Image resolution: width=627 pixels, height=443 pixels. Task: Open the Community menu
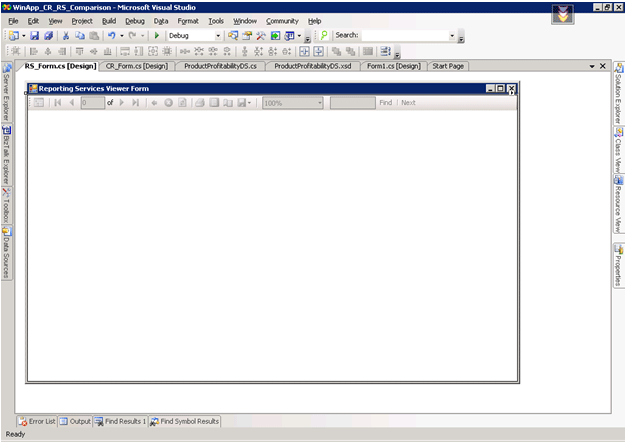[x=282, y=21]
